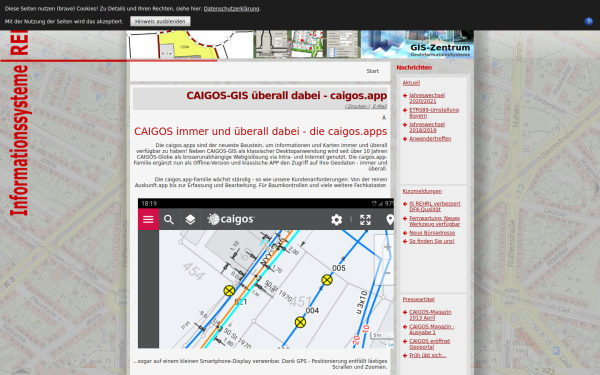This screenshot has width=600, height=375.
Task: Click the Drucken link under the title
Action: click(357, 106)
